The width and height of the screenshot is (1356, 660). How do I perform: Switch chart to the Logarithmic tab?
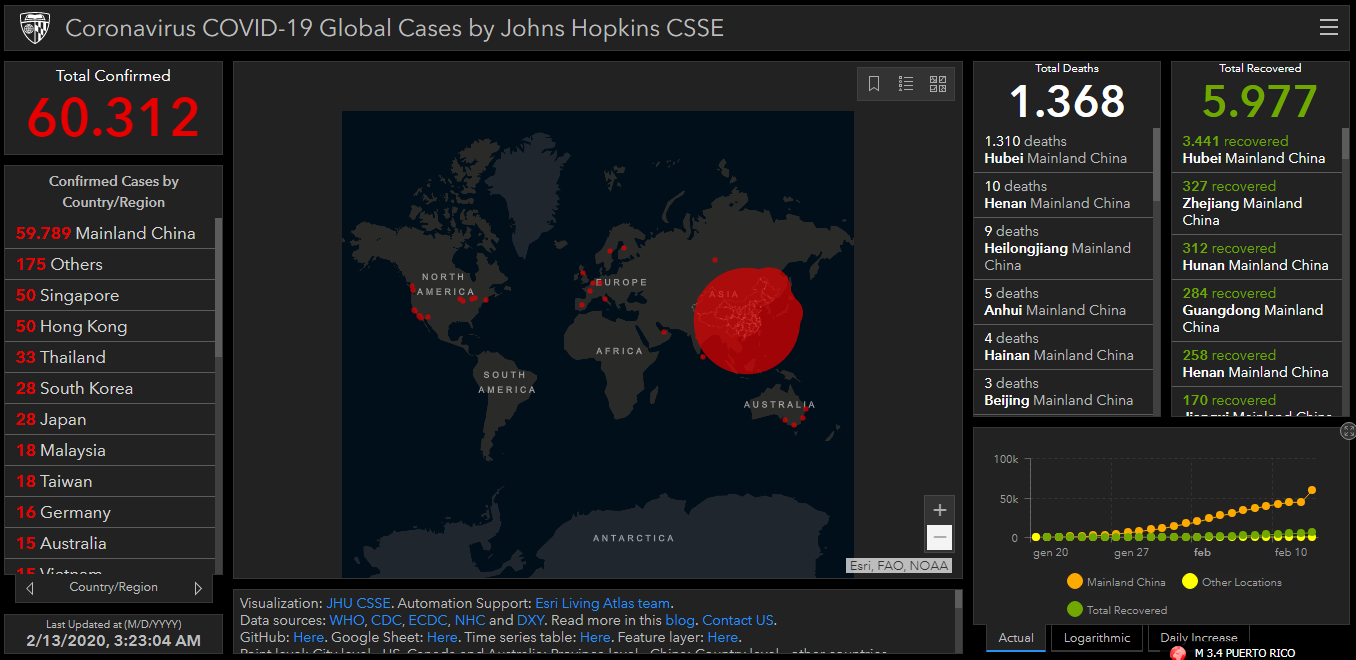[1097, 638]
